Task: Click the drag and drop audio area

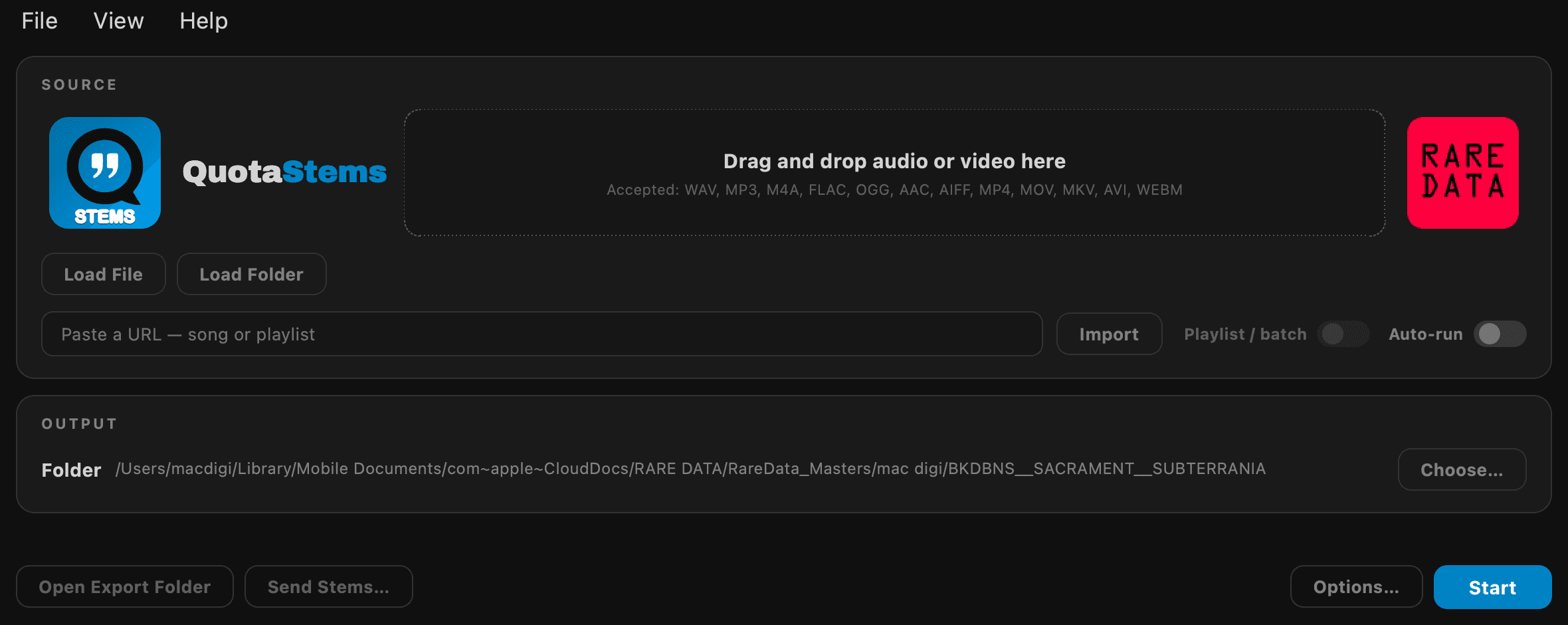Action: 894,173
